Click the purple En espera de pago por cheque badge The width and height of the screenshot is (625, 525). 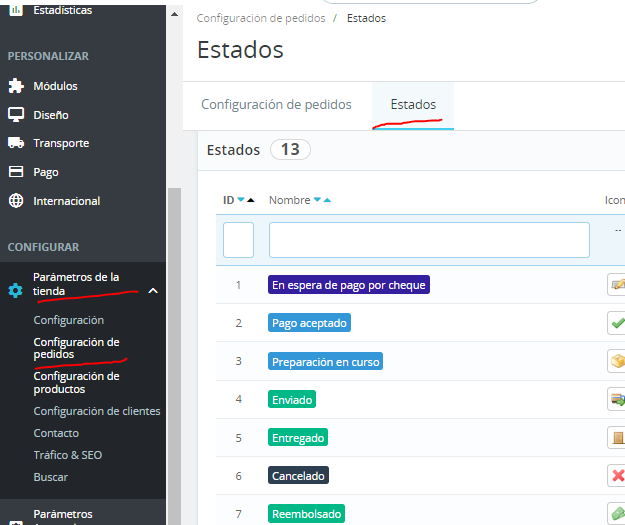[349, 285]
